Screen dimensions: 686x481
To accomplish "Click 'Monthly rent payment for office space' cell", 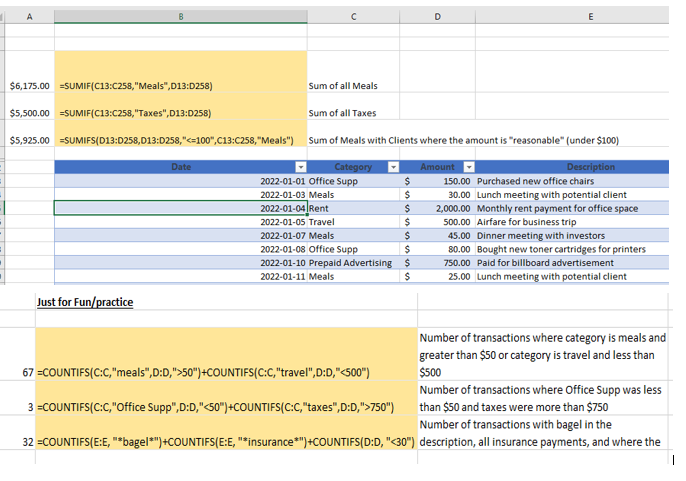I will pos(572,208).
